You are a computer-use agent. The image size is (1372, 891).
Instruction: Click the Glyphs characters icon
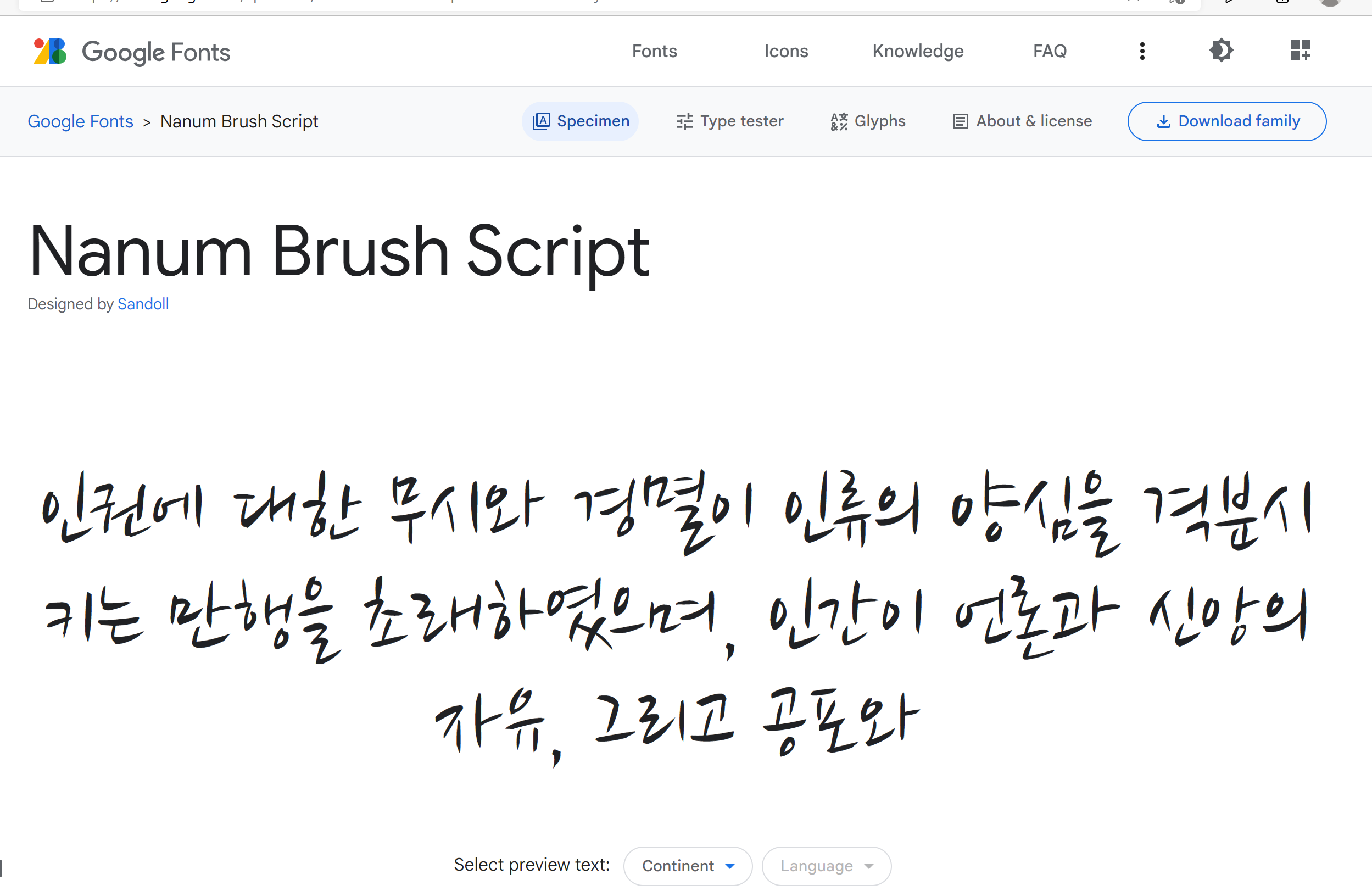point(839,121)
